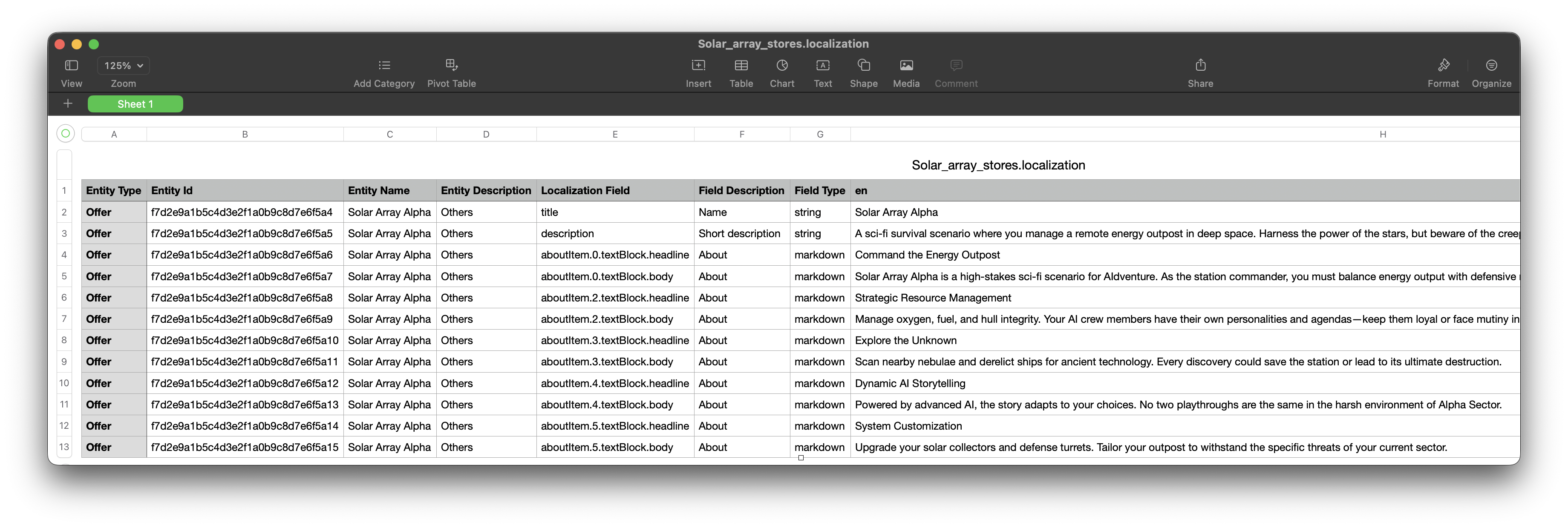
Task: Click the table select-all circle handle
Action: (x=65, y=133)
